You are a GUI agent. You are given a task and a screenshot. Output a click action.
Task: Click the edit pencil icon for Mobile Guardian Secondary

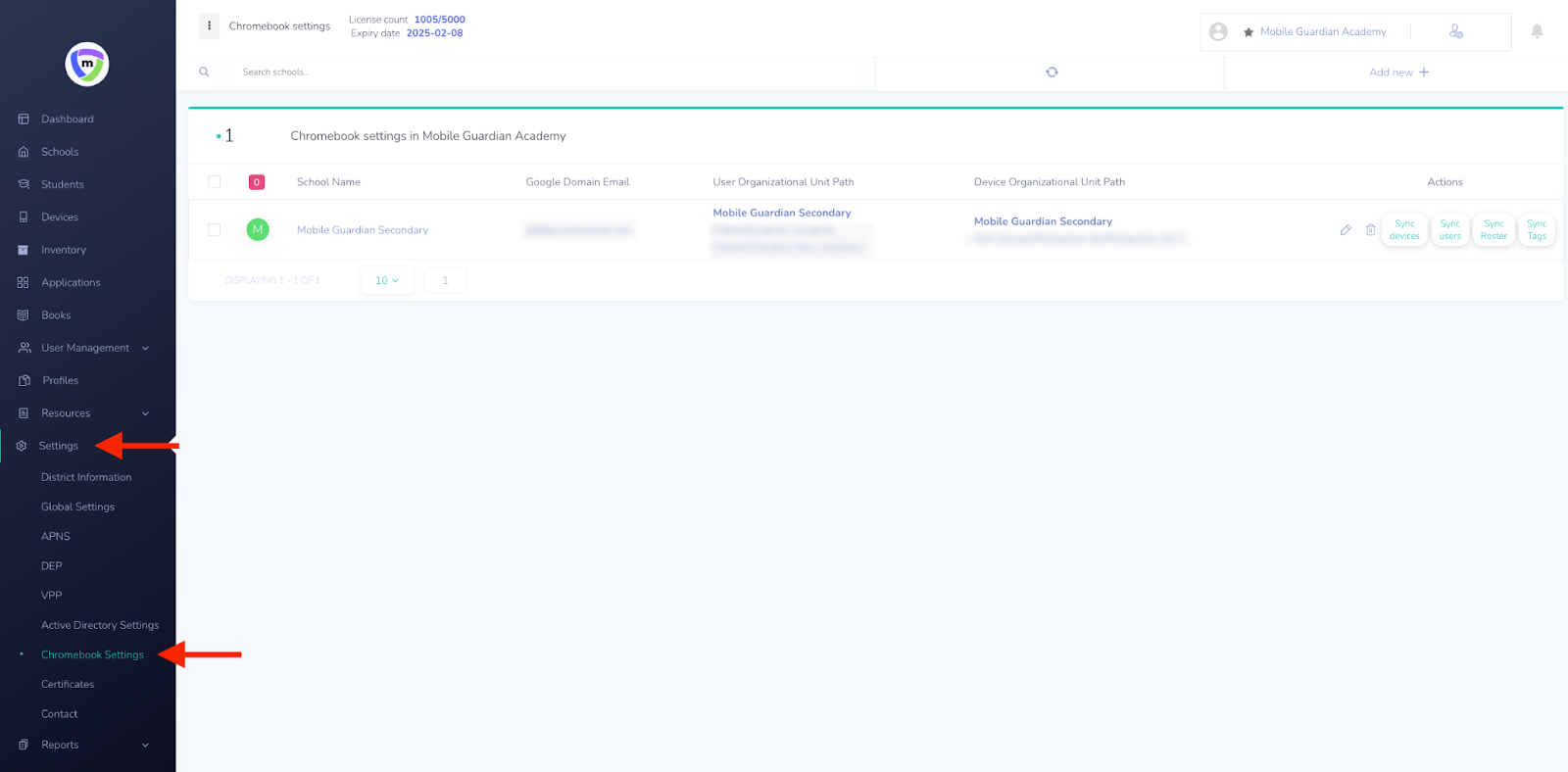[1346, 230]
